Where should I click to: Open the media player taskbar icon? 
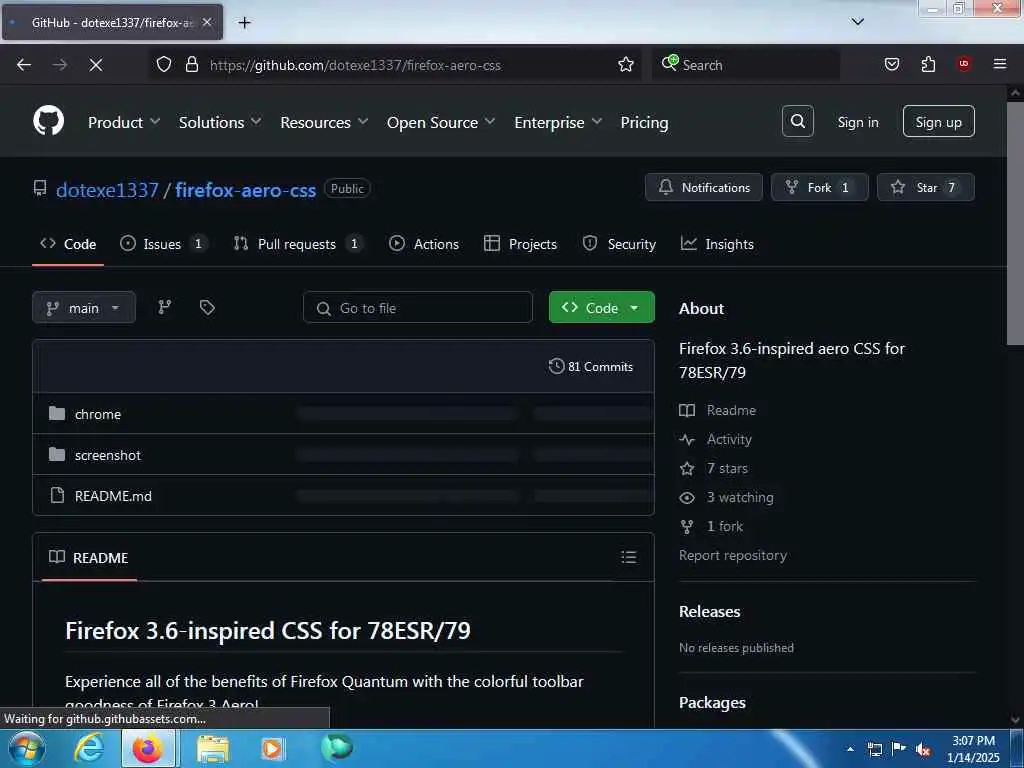click(x=272, y=749)
